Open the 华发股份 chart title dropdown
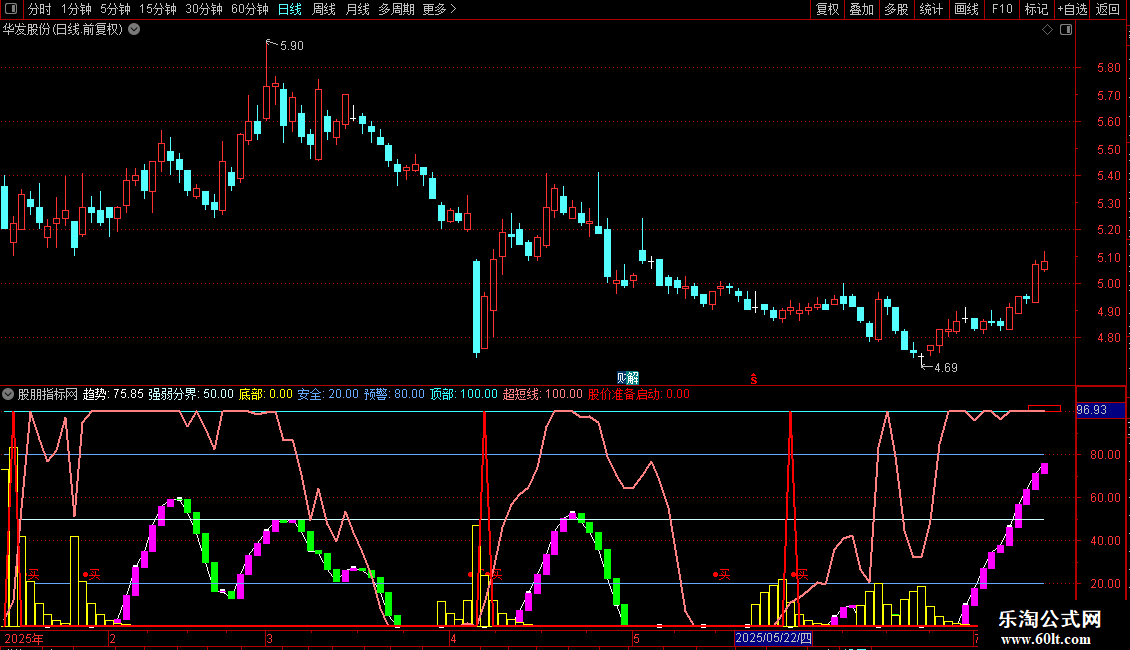Image resolution: width=1130 pixels, height=650 pixels. pos(135,29)
